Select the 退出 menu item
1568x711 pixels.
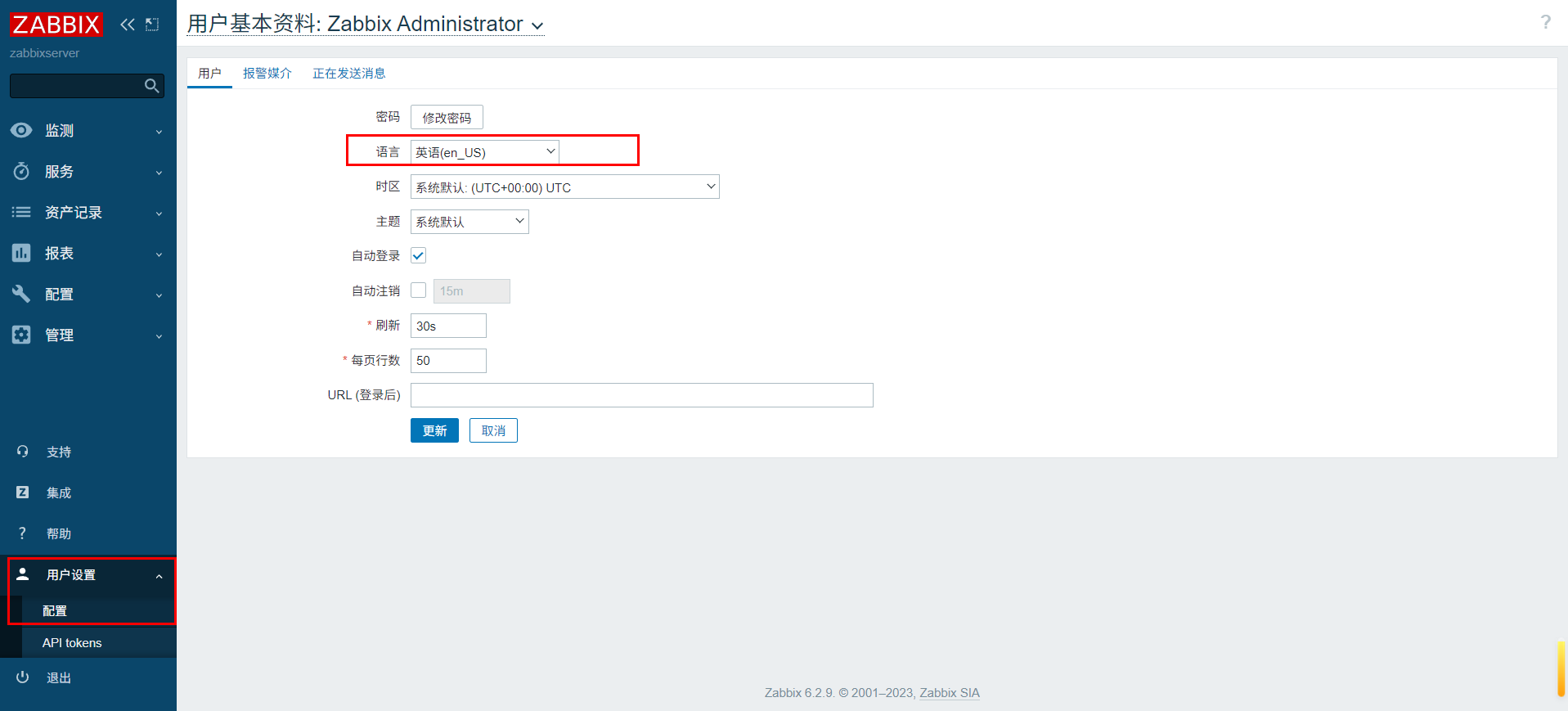tap(59, 677)
